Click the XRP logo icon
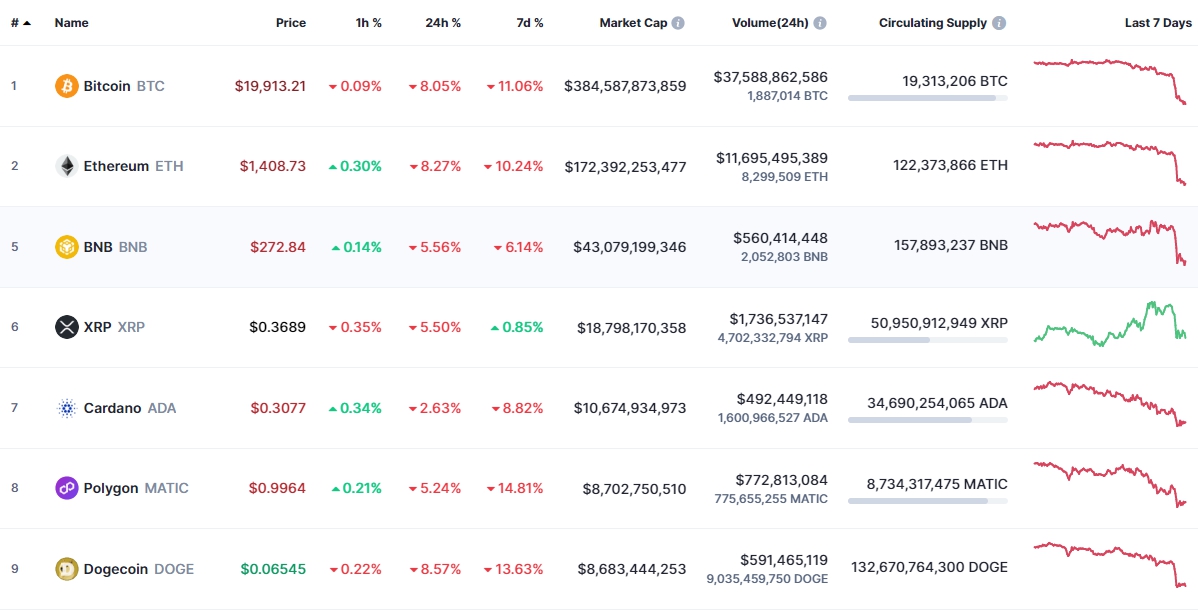1198x612 pixels. click(x=66, y=327)
